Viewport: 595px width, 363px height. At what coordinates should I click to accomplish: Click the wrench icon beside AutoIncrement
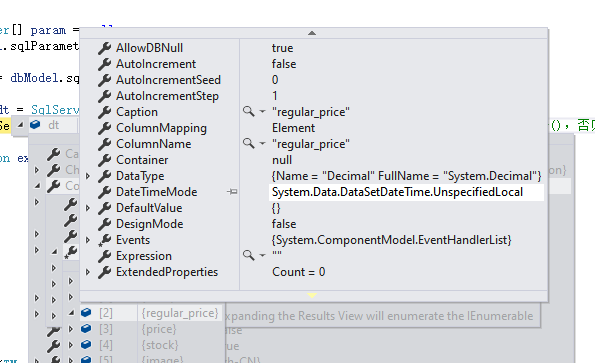click(x=104, y=64)
